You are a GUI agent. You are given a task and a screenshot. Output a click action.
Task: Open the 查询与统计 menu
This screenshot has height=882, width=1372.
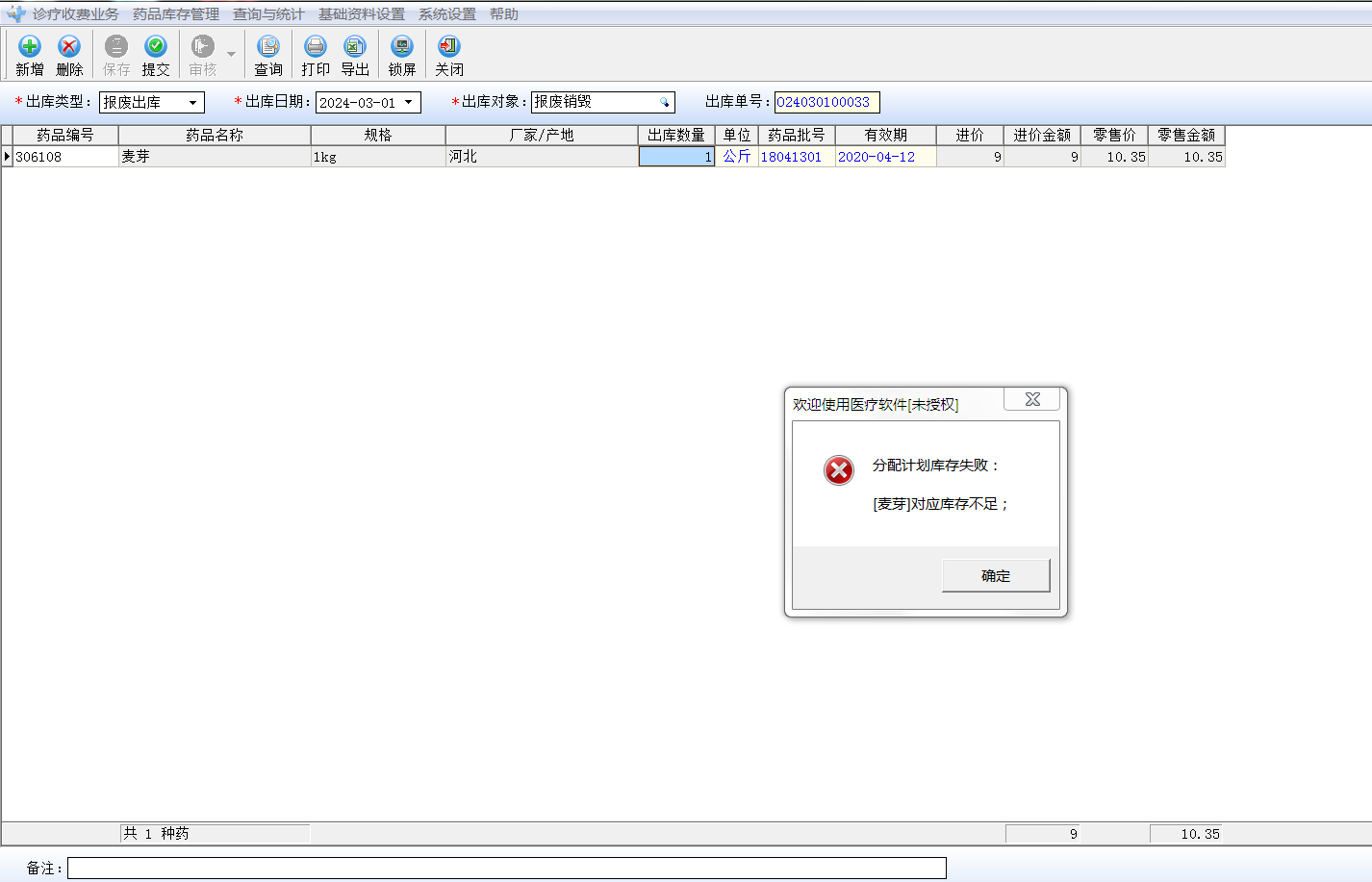pos(268,14)
